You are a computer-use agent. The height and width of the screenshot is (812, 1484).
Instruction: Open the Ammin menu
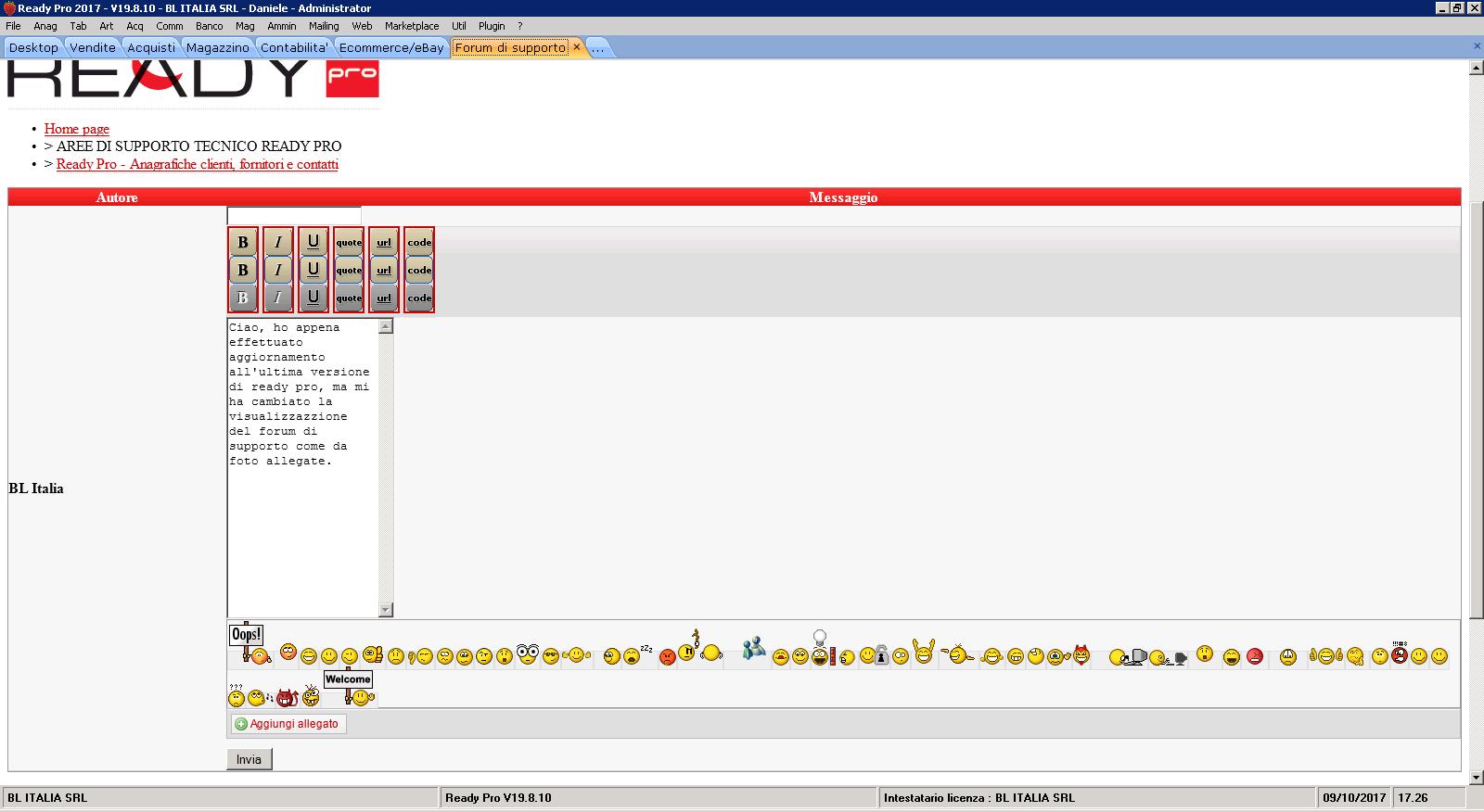click(282, 26)
